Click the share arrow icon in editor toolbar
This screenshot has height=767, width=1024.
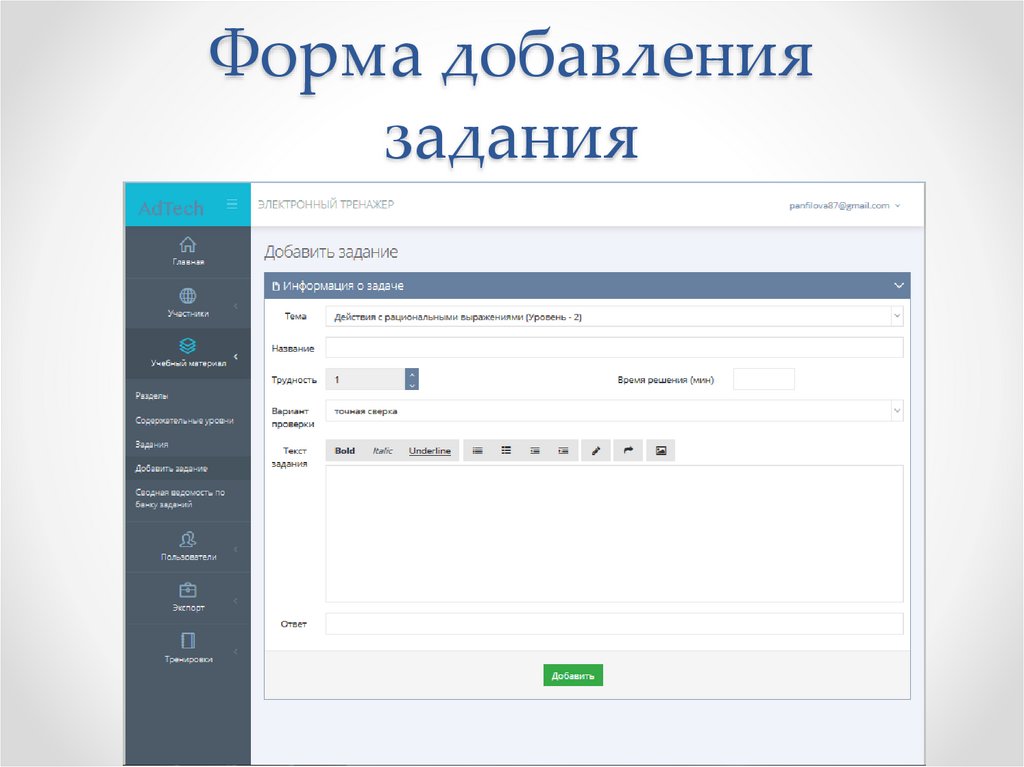[x=628, y=451]
